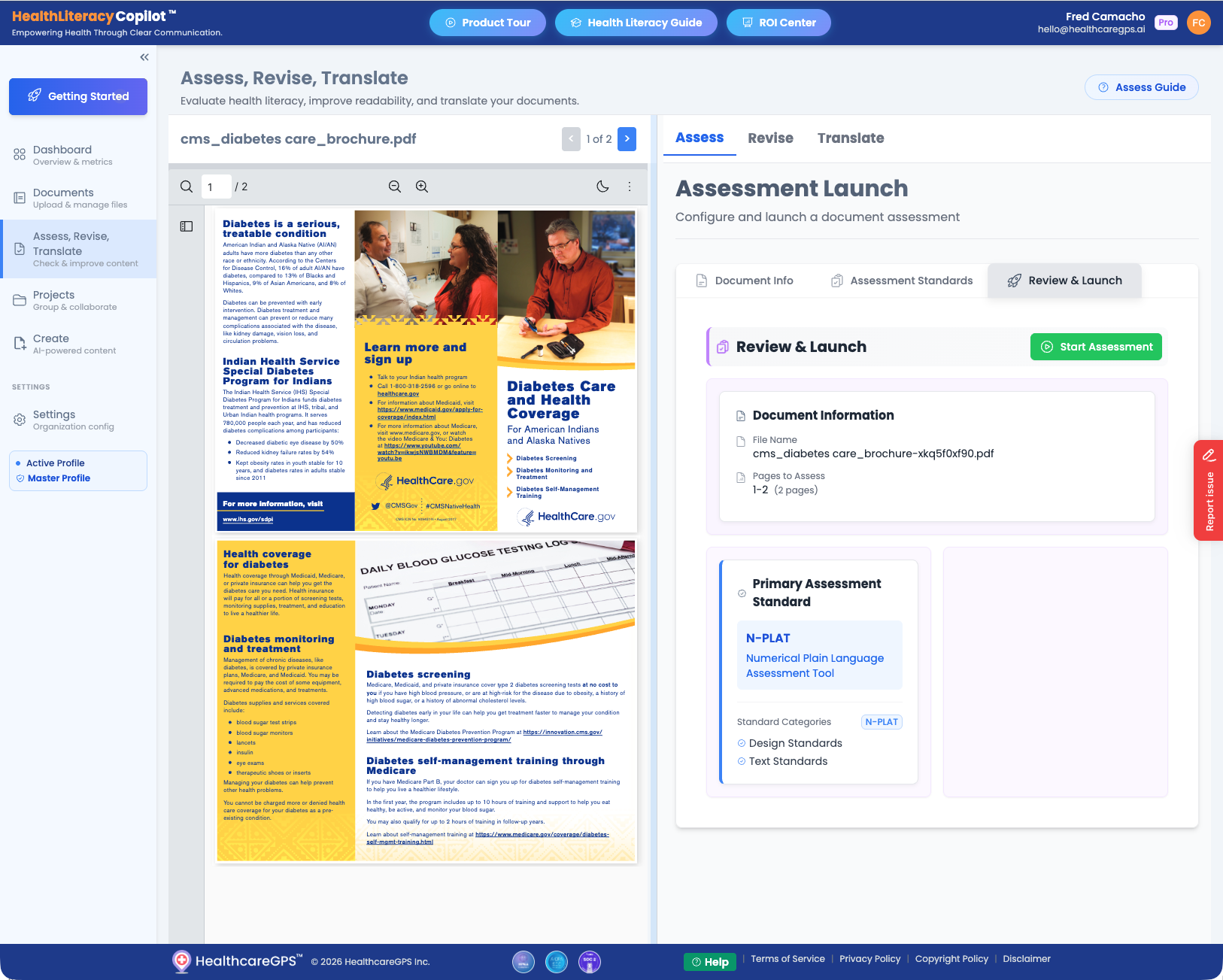This screenshot has width=1223, height=980.
Task: Open the Health Literacy Guide
Action: [636, 22]
